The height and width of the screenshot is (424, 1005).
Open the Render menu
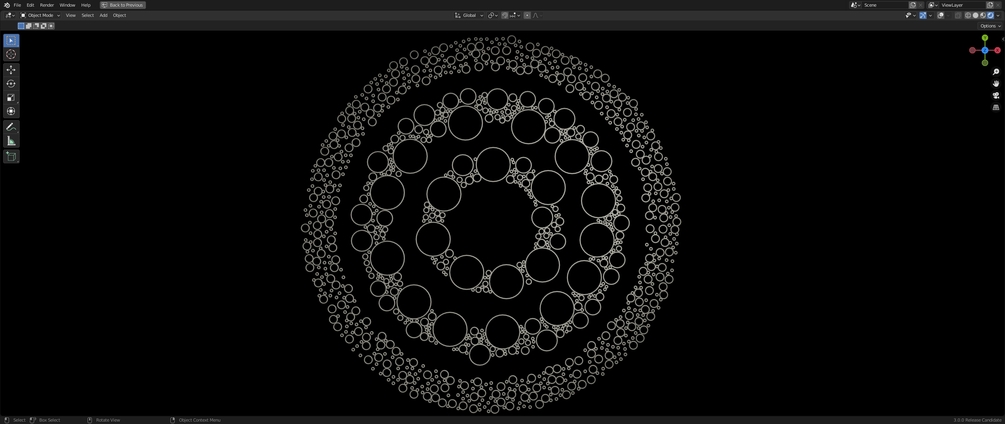[x=47, y=5]
